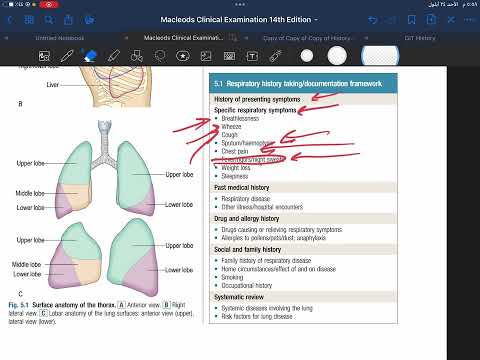Switch to Macleods Clinical Examination tab
Viewport: 480px width, 360px height.
(x=184, y=38)
